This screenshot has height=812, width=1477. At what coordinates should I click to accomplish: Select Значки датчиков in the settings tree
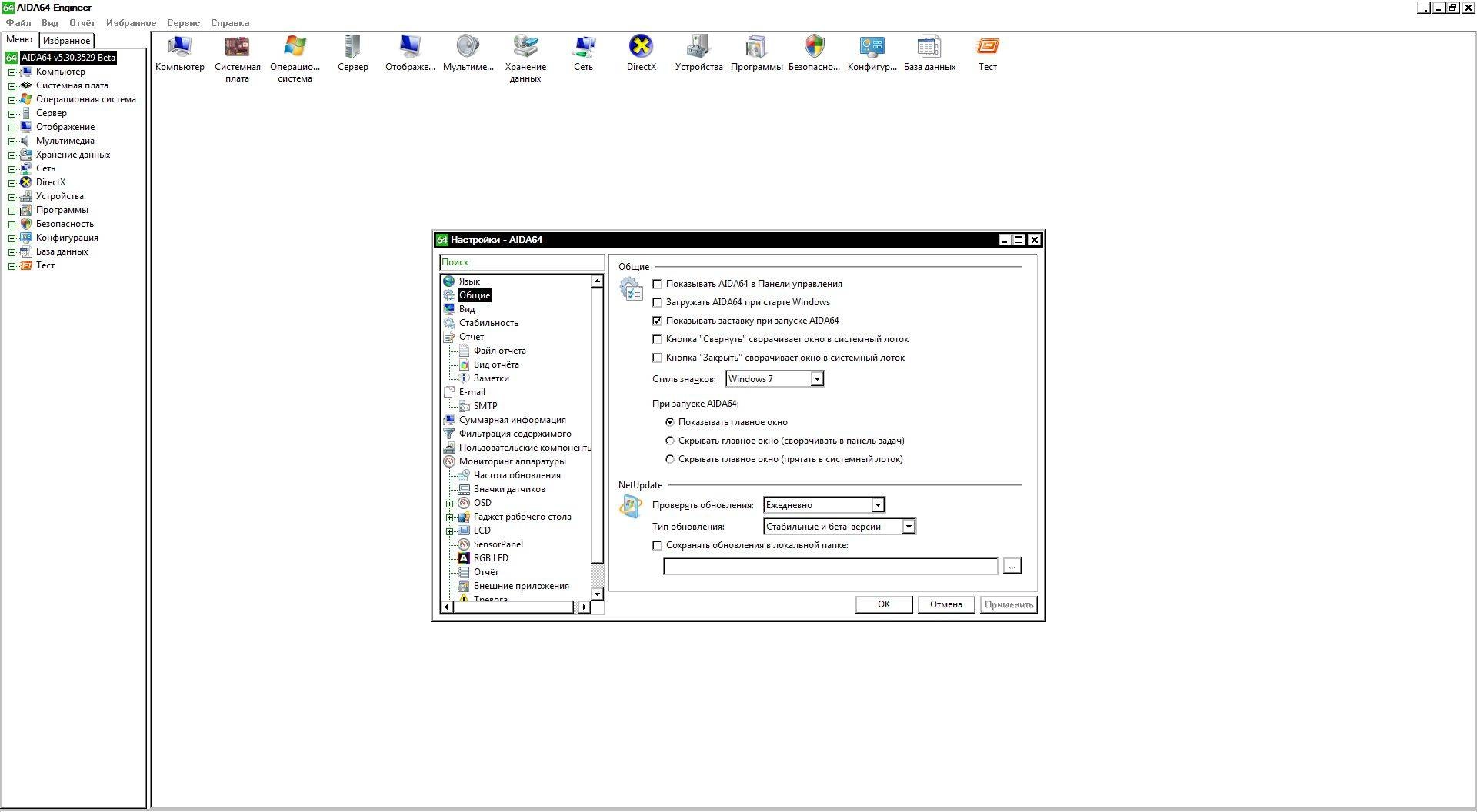pyautogui.click(x=509, y=489)
